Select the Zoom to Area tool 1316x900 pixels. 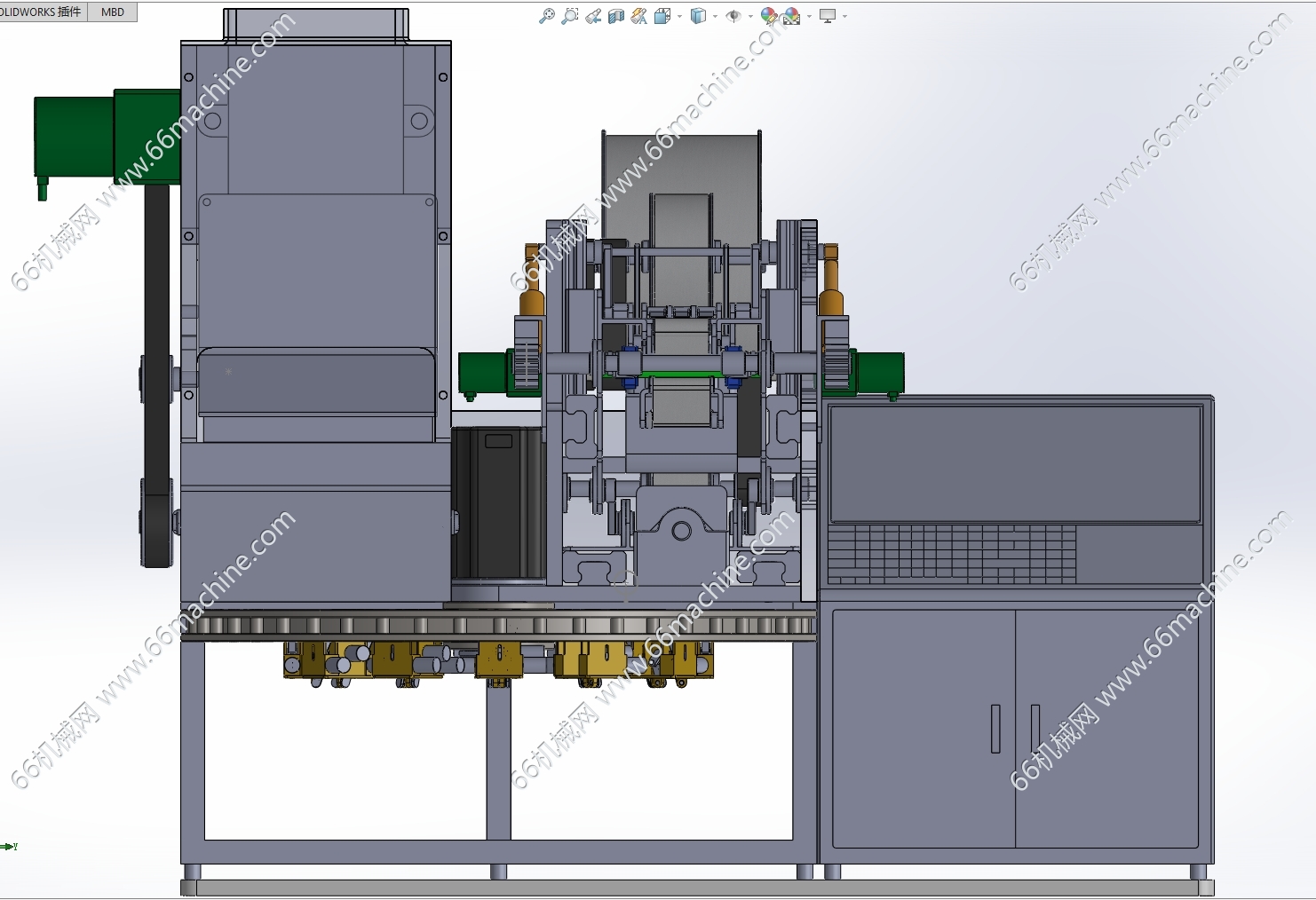570,16
